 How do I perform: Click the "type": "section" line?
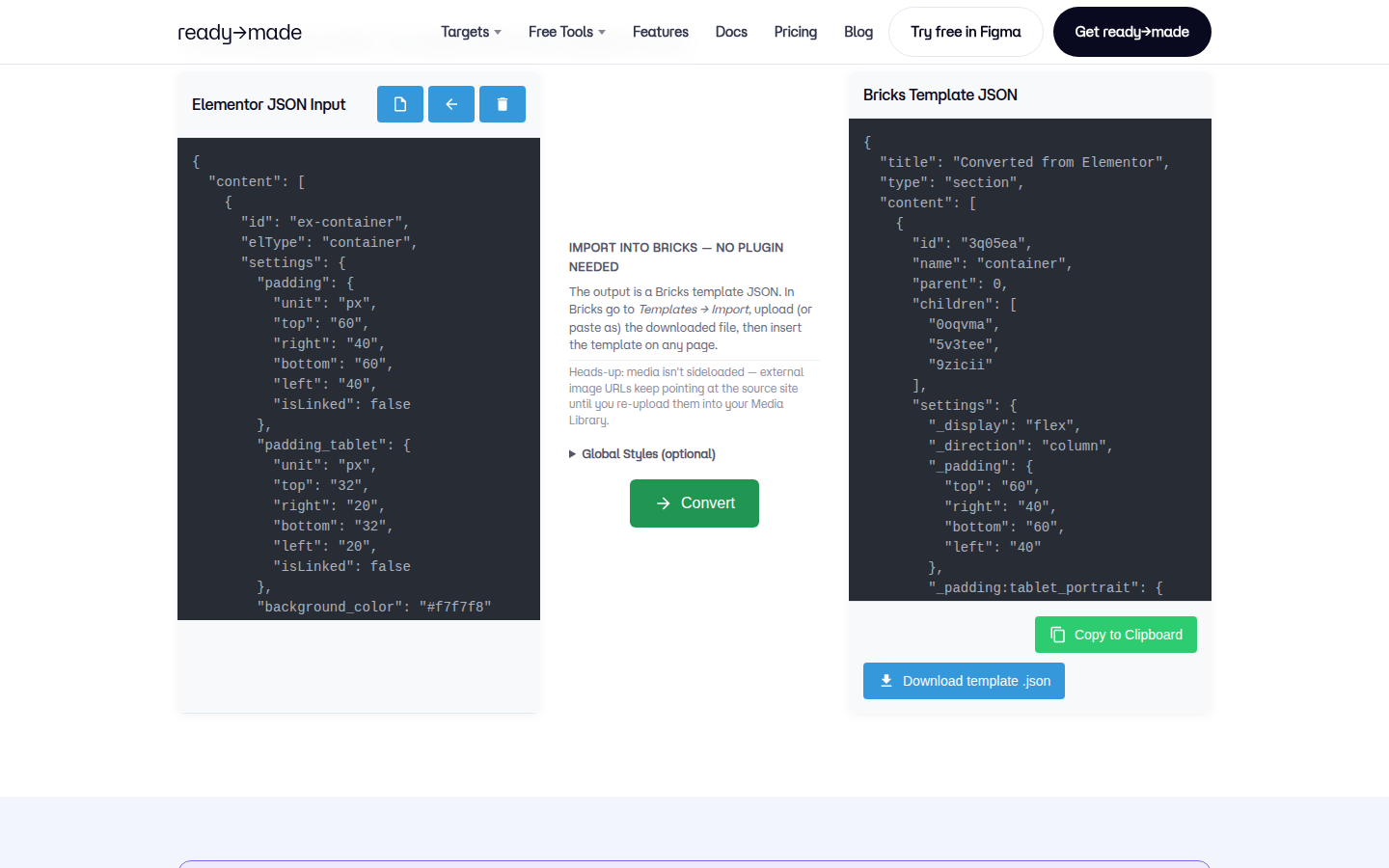(952, 182)
